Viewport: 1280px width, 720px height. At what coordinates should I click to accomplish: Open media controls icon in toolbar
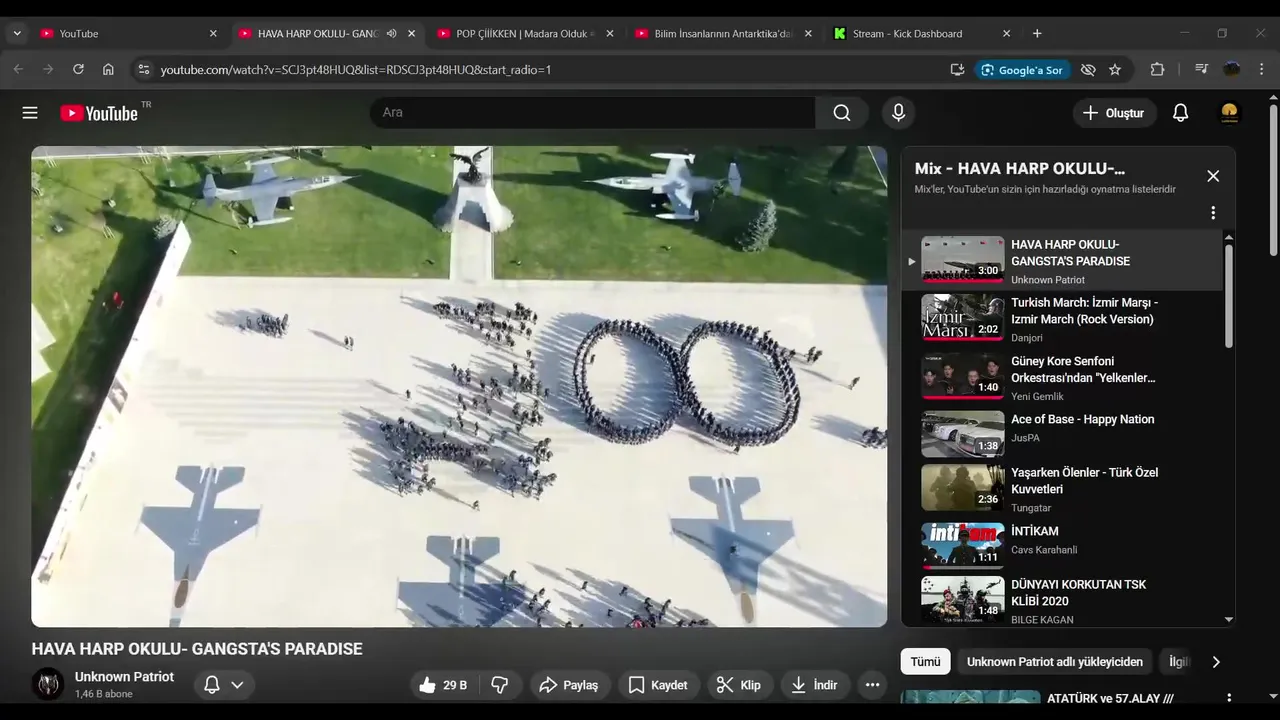tap(1201, 69)
